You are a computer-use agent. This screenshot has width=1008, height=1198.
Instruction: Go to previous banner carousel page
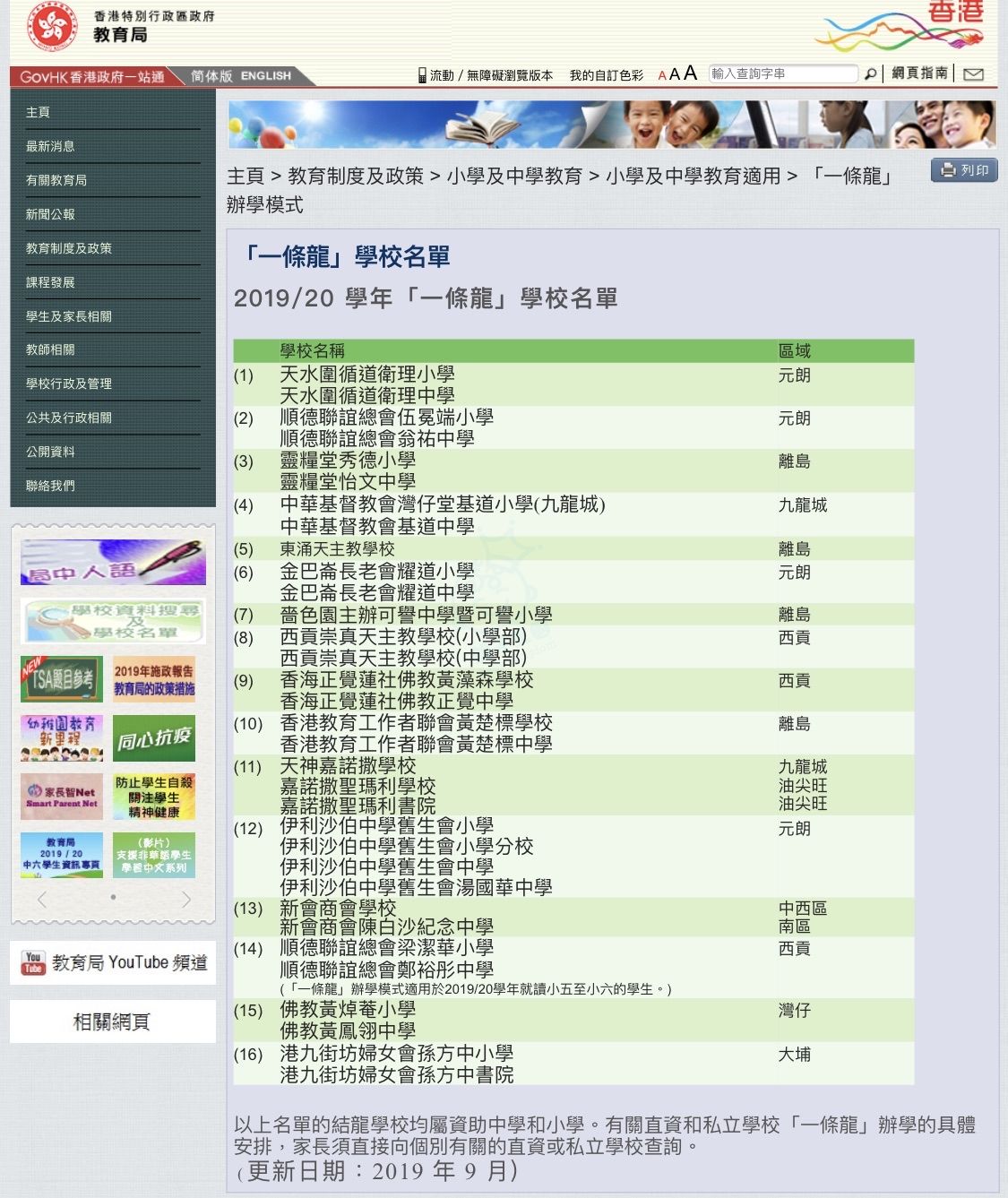coord(41,899)
